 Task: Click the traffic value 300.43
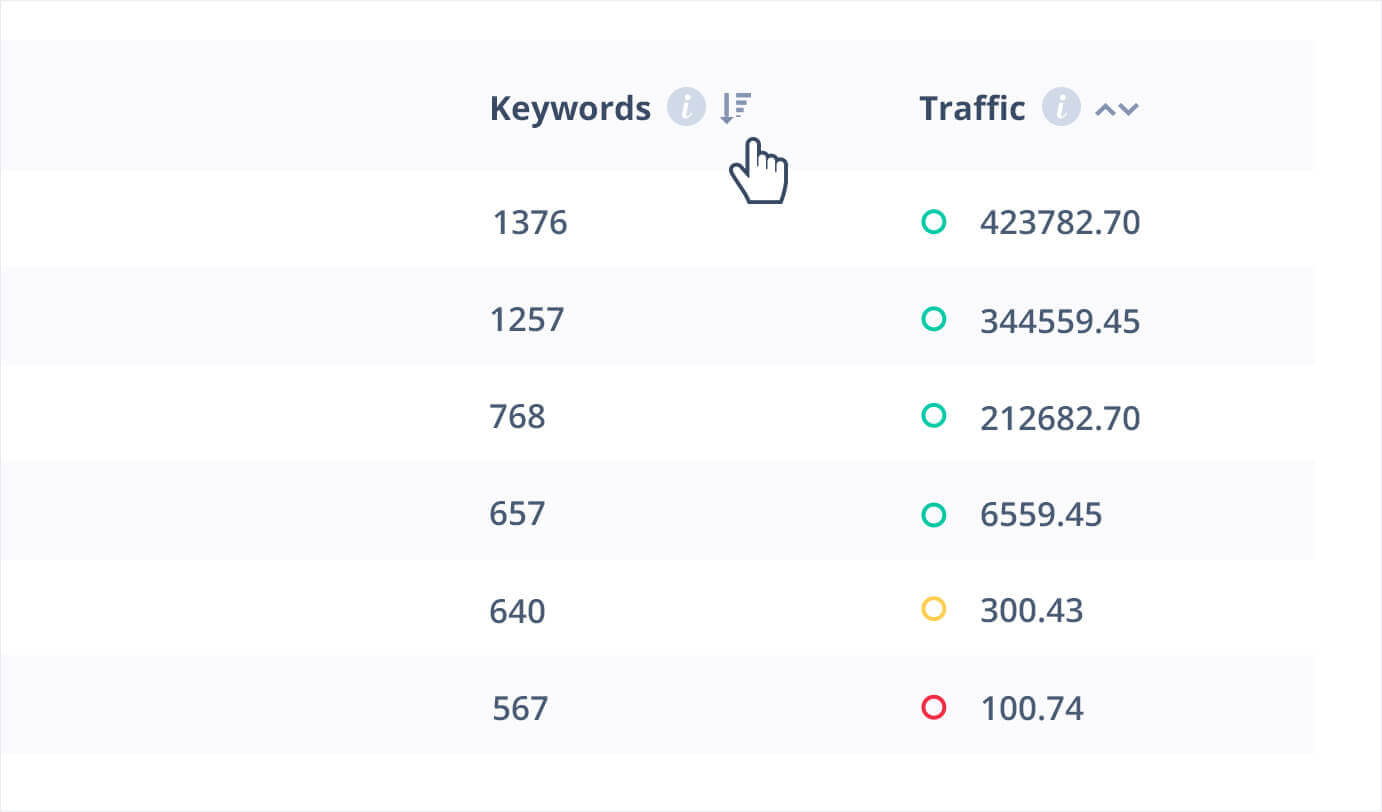pos(1032,610)
